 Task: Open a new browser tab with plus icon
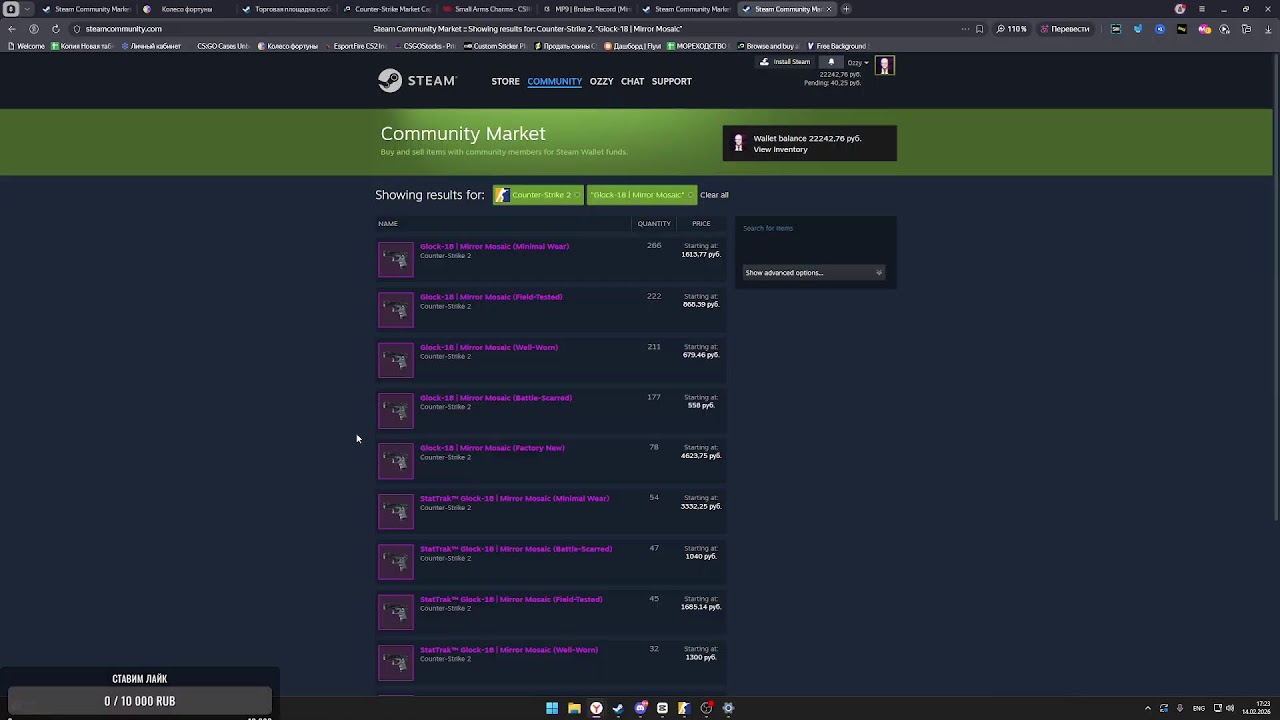846,9
